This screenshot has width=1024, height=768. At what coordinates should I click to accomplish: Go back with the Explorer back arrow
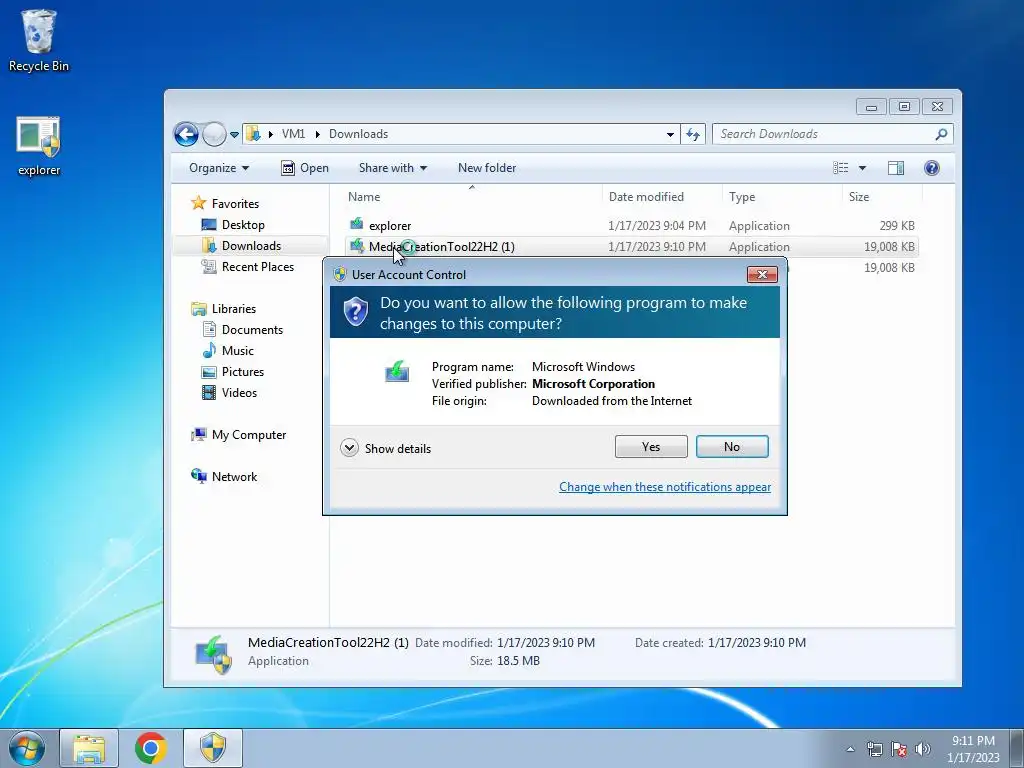coord(186,135)
